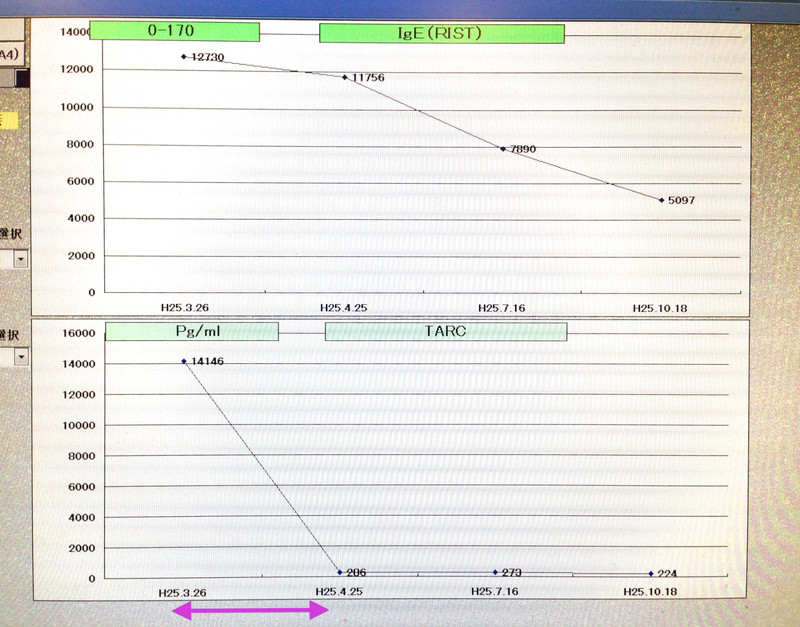Open the upper chart selection dropdown arrow
This screenshot has width=800, height=627.
(x=21, y=259)
